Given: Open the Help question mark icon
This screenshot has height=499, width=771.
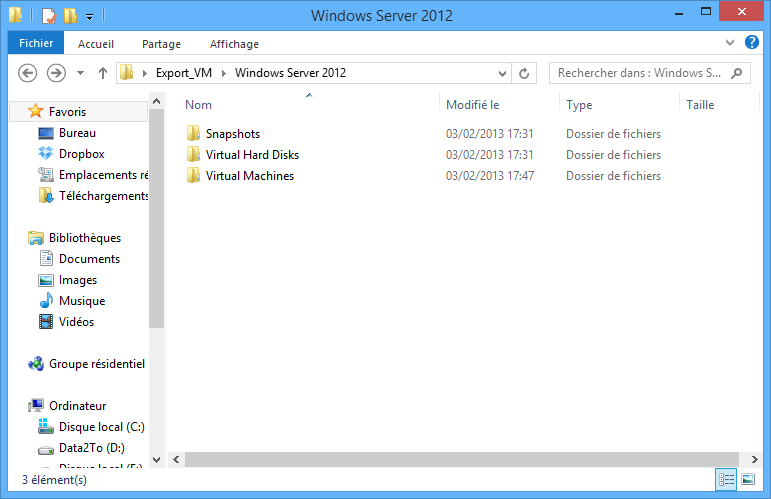Looking at the screenshot, I should point(751,42).
